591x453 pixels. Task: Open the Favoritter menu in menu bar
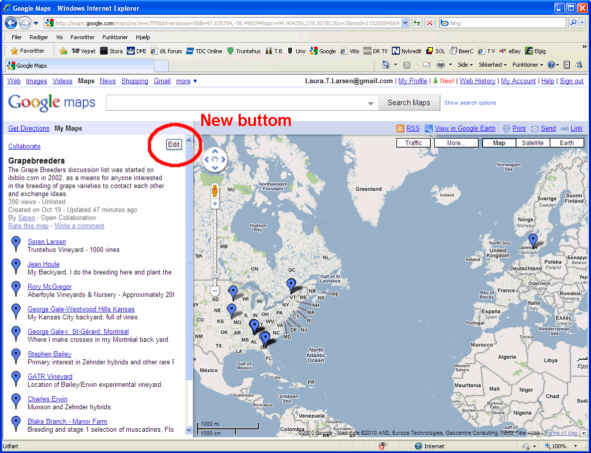coord(82,37)
